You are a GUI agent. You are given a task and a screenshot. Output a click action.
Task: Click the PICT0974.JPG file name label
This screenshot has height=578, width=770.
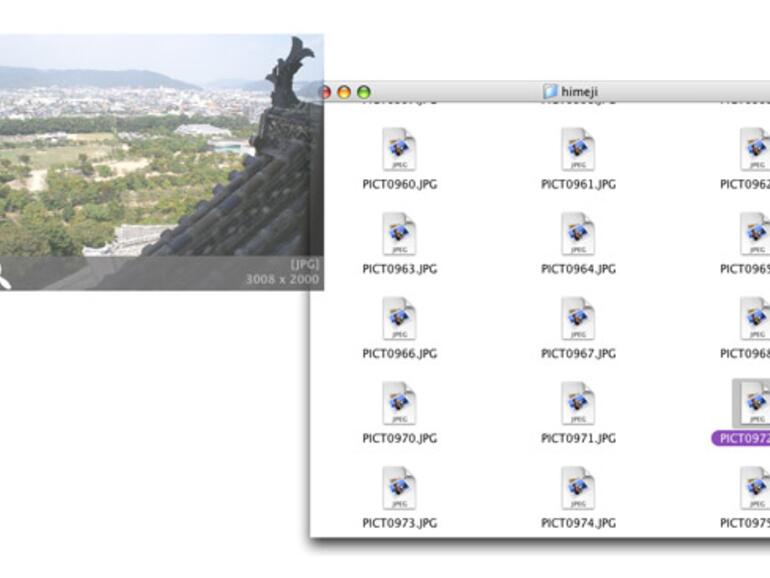pyautogui.click(x=578, y=523)
